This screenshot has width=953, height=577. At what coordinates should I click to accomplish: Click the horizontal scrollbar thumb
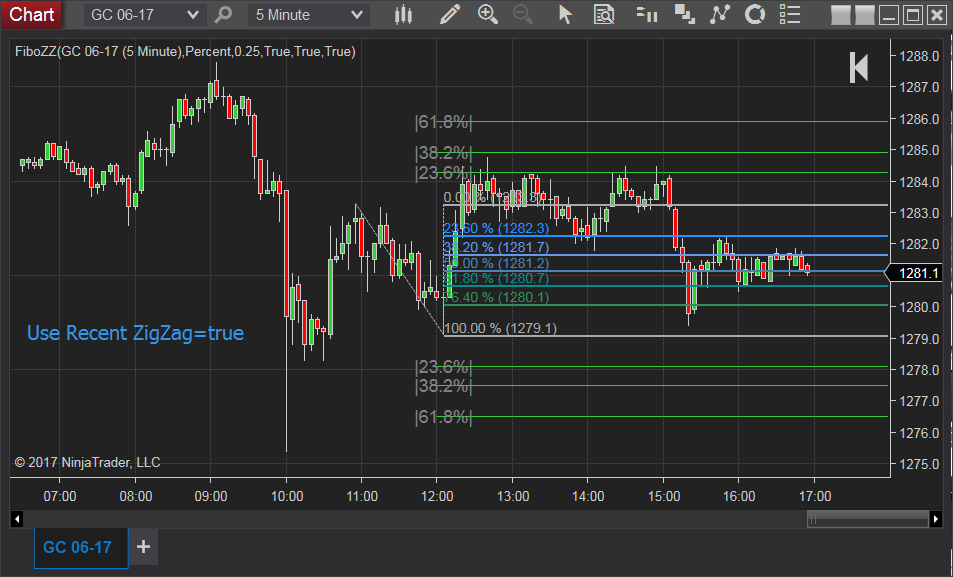point(868,519)
